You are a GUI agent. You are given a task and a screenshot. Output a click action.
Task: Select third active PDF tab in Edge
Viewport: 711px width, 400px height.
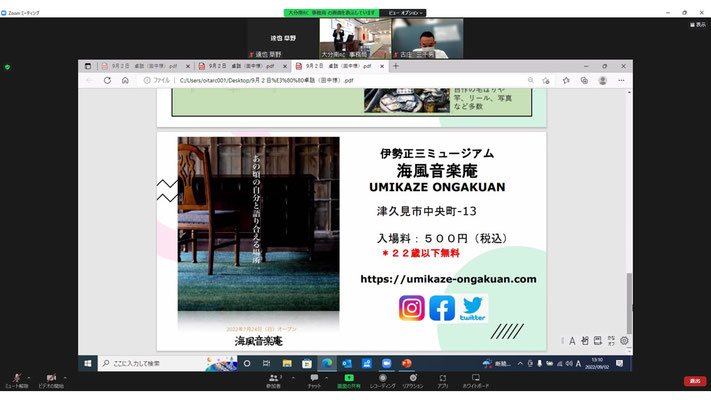pos(340,66)
